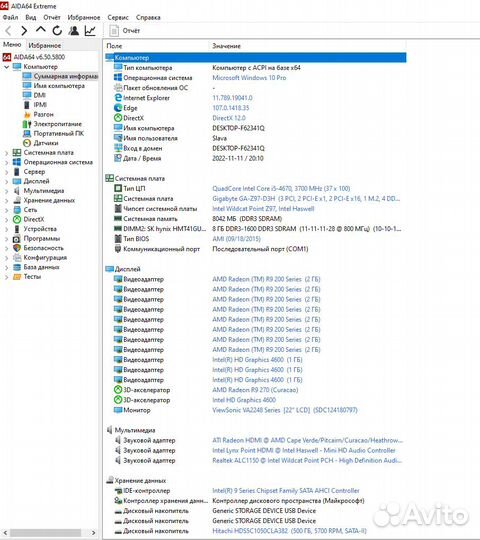Open the AMD Radeon R9 270 (Curacao) link
Image resolution: width=480 pixels, height=540 pixels.
255,390
